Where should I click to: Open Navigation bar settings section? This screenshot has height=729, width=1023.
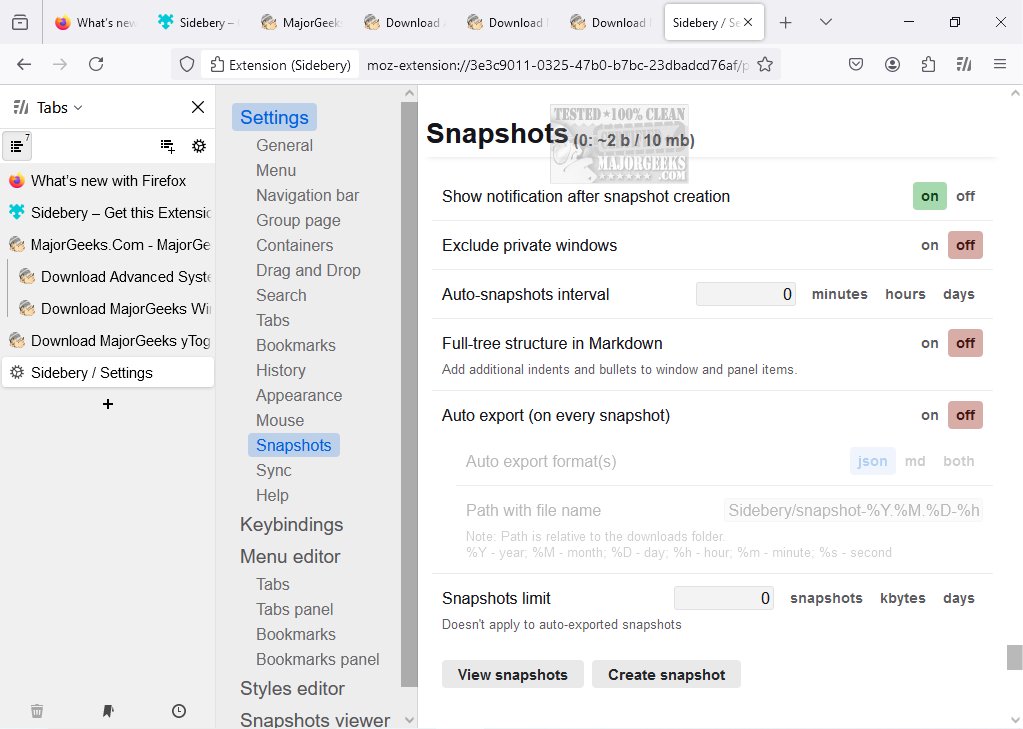[307, 195]
